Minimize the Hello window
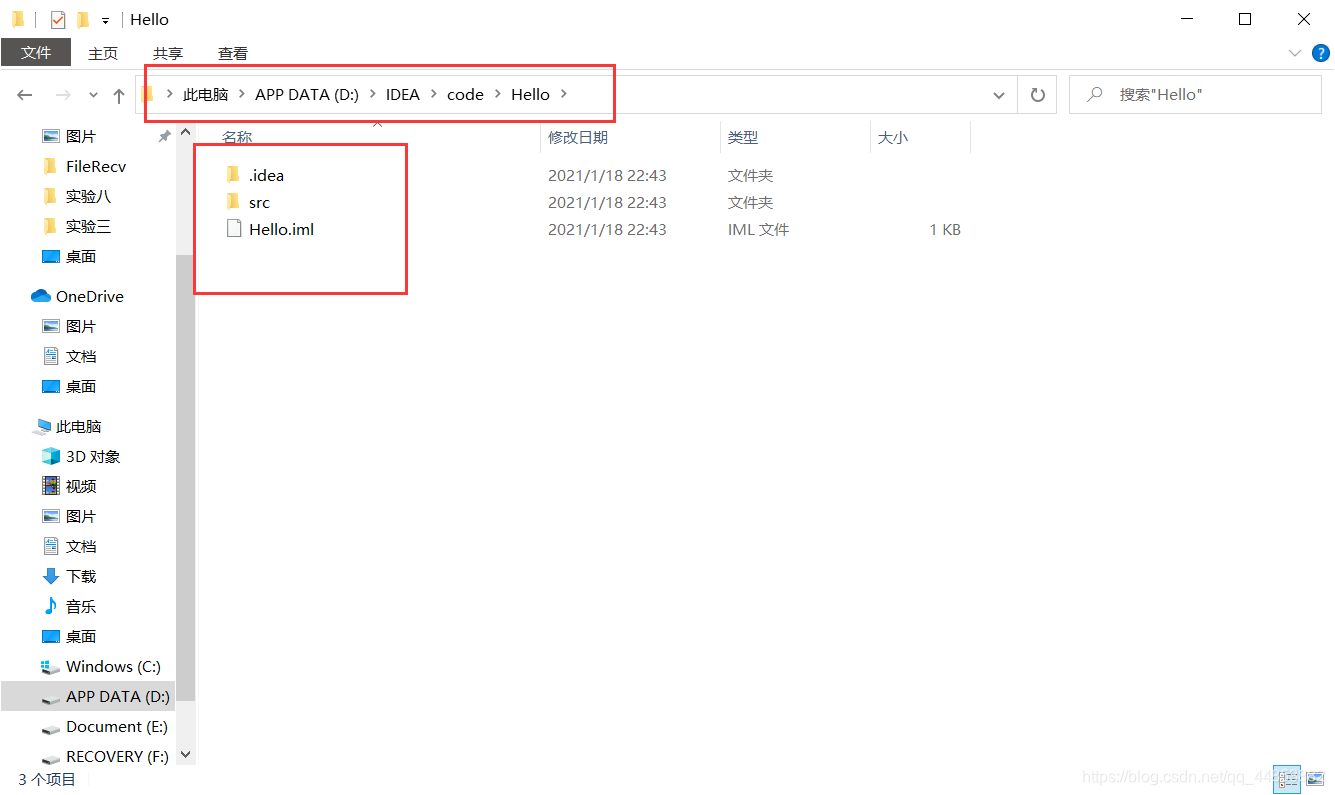The height and width of the screenshot is (795, 1335). (1186, 19)
